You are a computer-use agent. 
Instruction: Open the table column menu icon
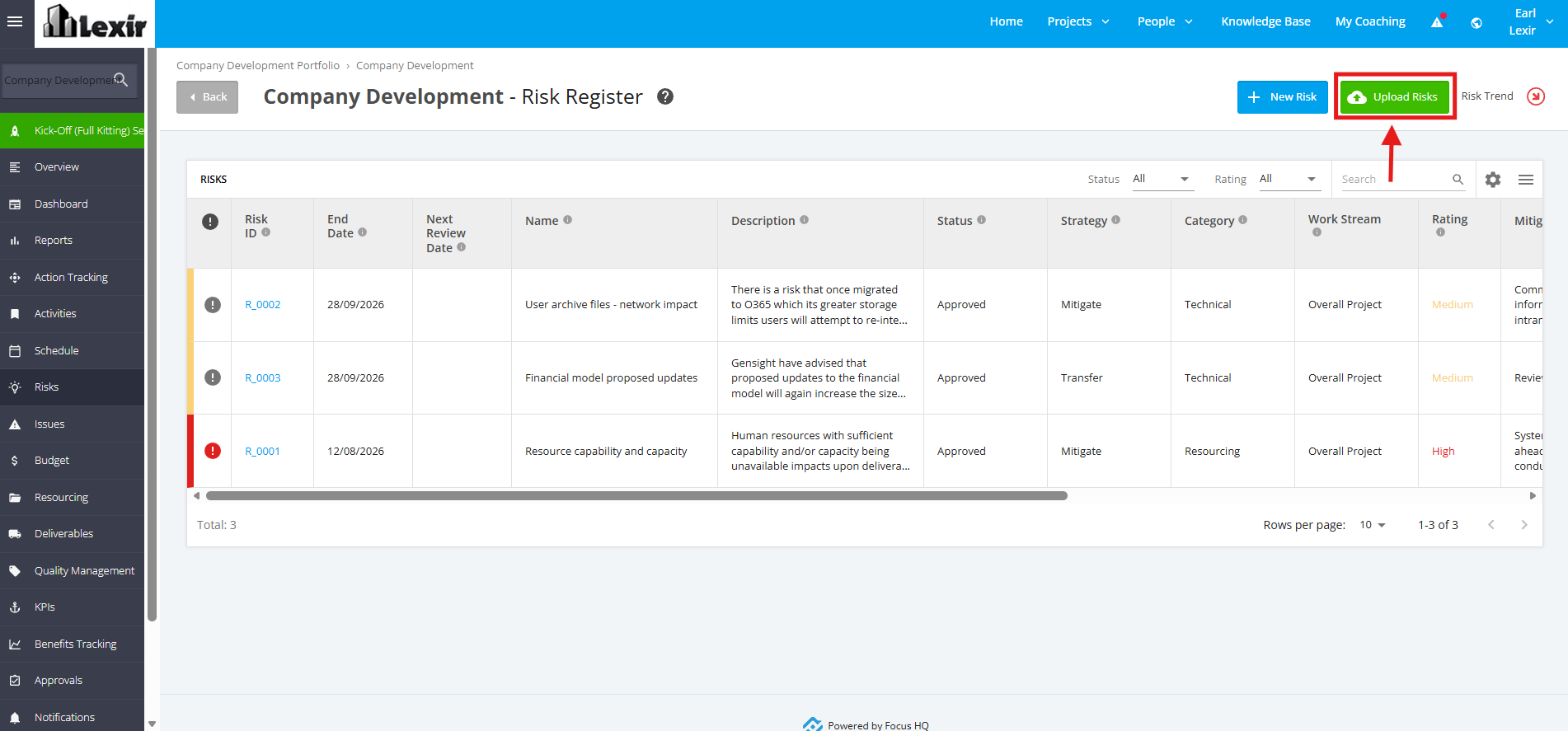pos(1526,180)
